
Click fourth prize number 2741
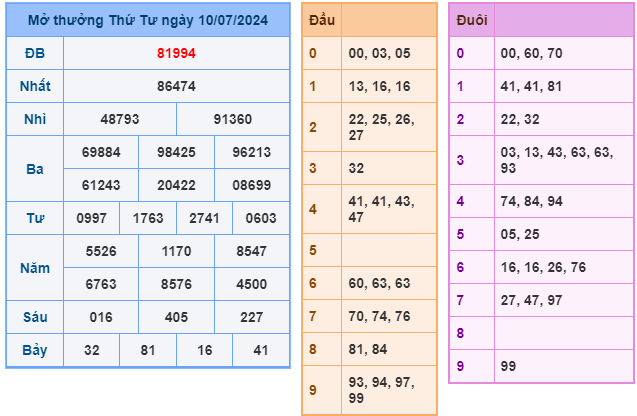(x=204, y=217)
